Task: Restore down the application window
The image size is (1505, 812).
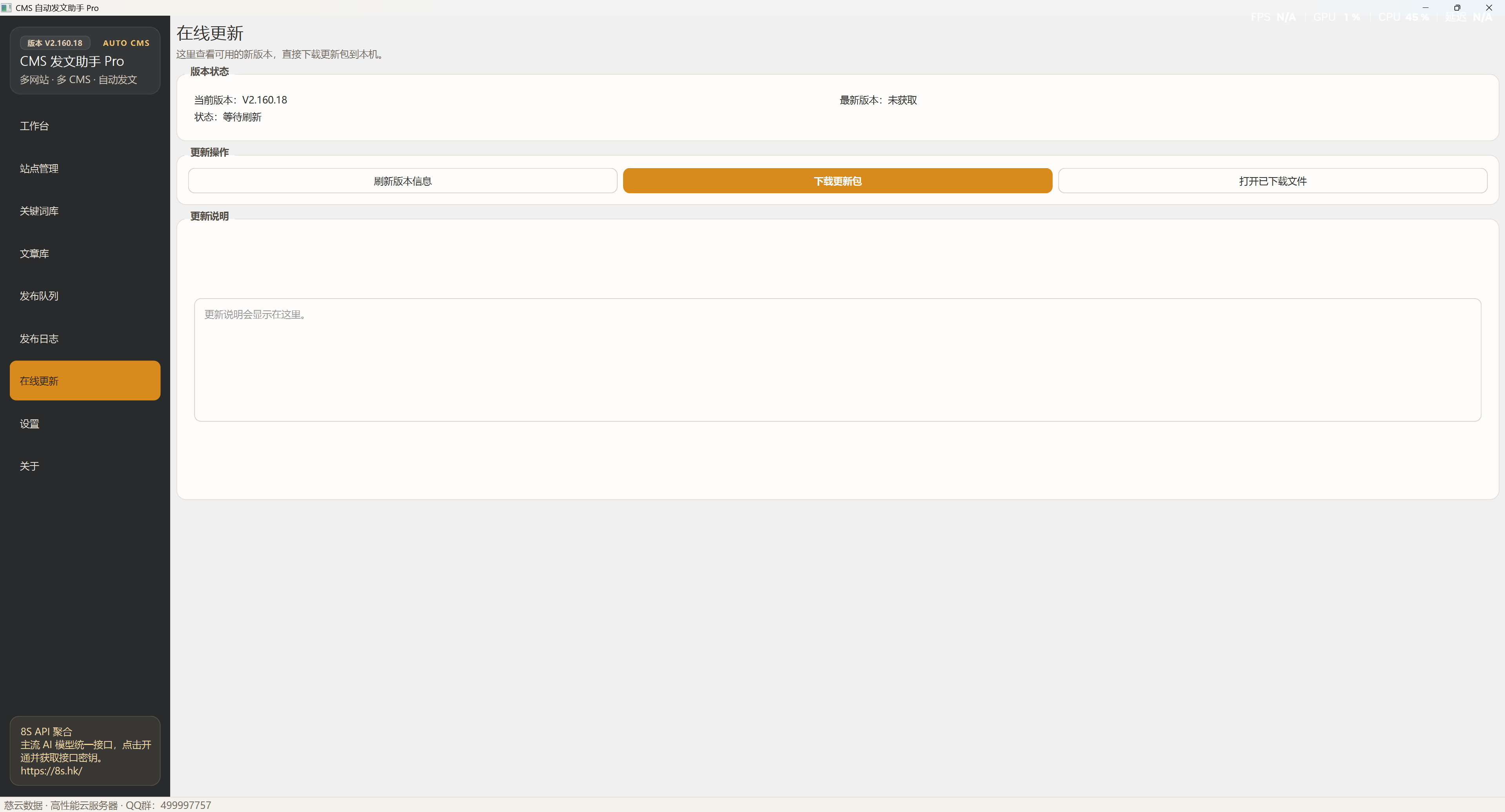Action: (1457, 7)
